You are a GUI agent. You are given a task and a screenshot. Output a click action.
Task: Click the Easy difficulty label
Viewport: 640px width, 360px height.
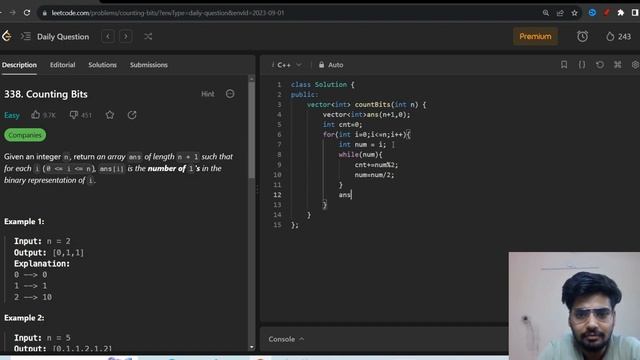pos(12,116)
